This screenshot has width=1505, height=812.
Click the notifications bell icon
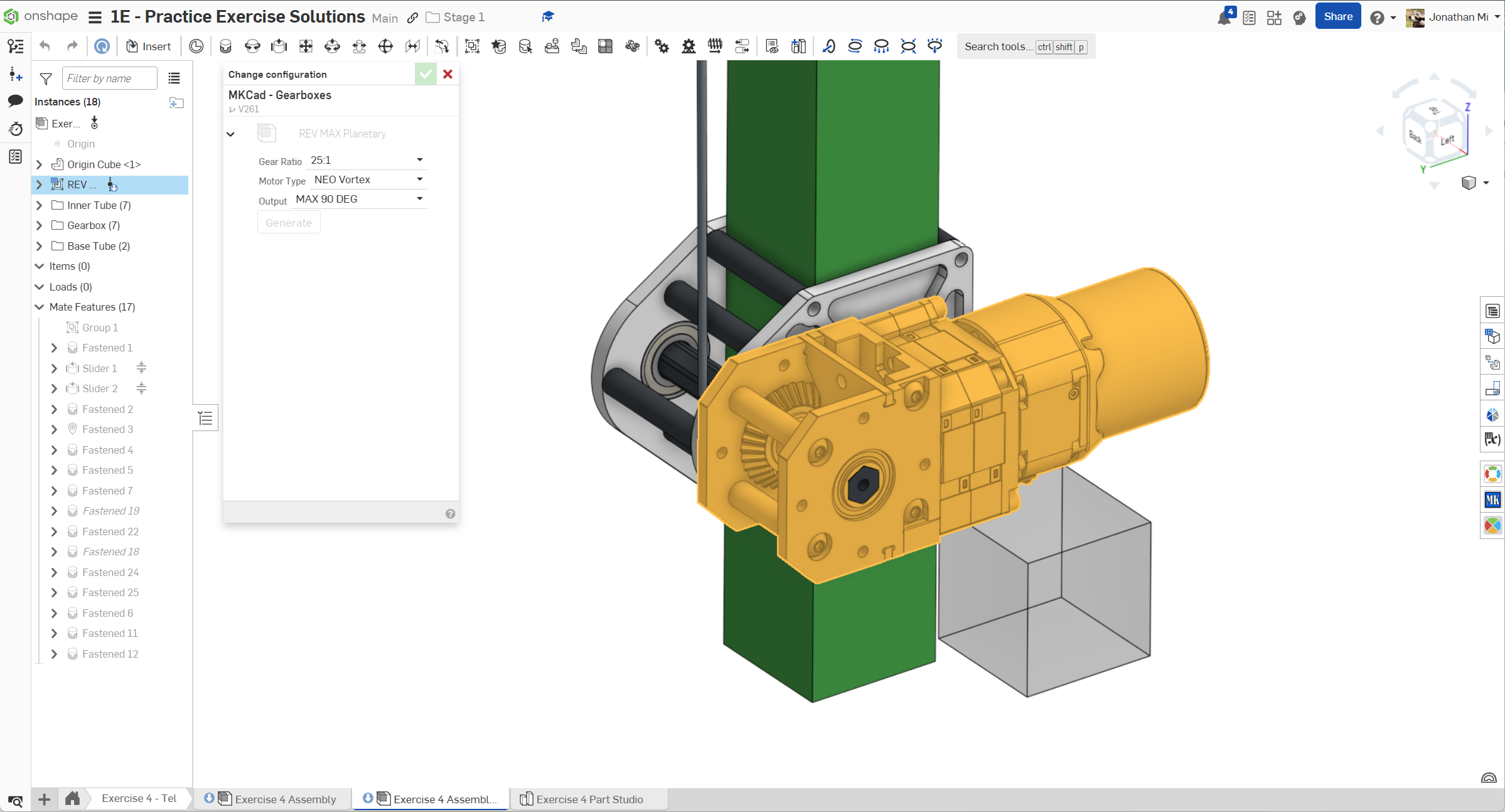pyautogui.click(x=1224, y=18)
